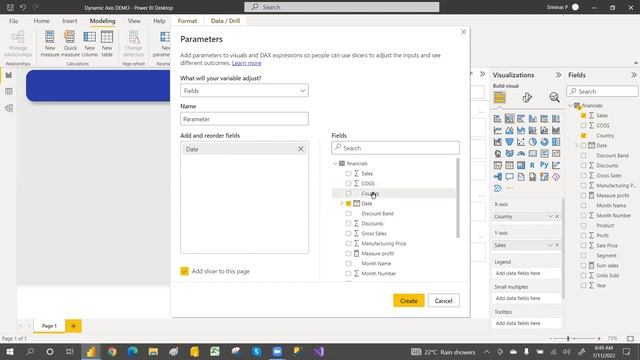This screenshot has width=640, height=360.
Task: Open Model view from the left sidebar
Action: coord(9,108)
